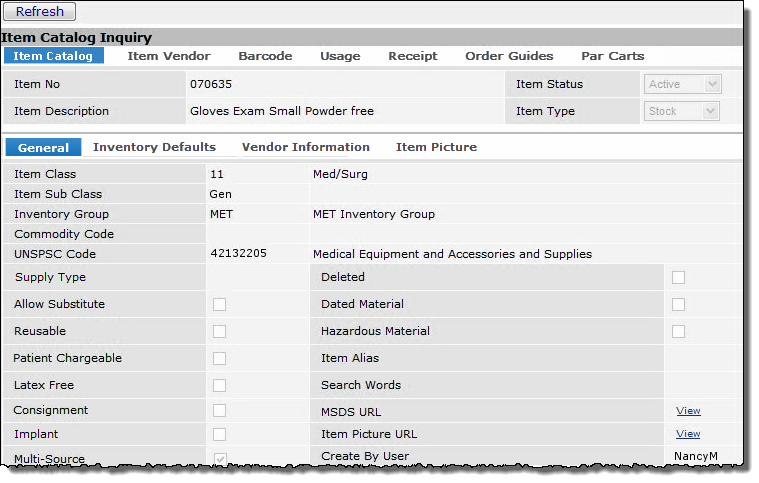
Task: Enable the Reusable checkbox
Action: (x=219, y=332)
